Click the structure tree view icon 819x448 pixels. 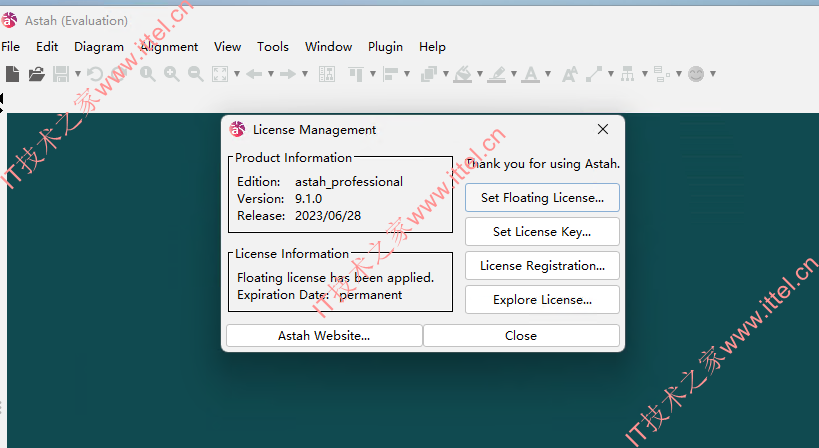click(x=327, y=74)
